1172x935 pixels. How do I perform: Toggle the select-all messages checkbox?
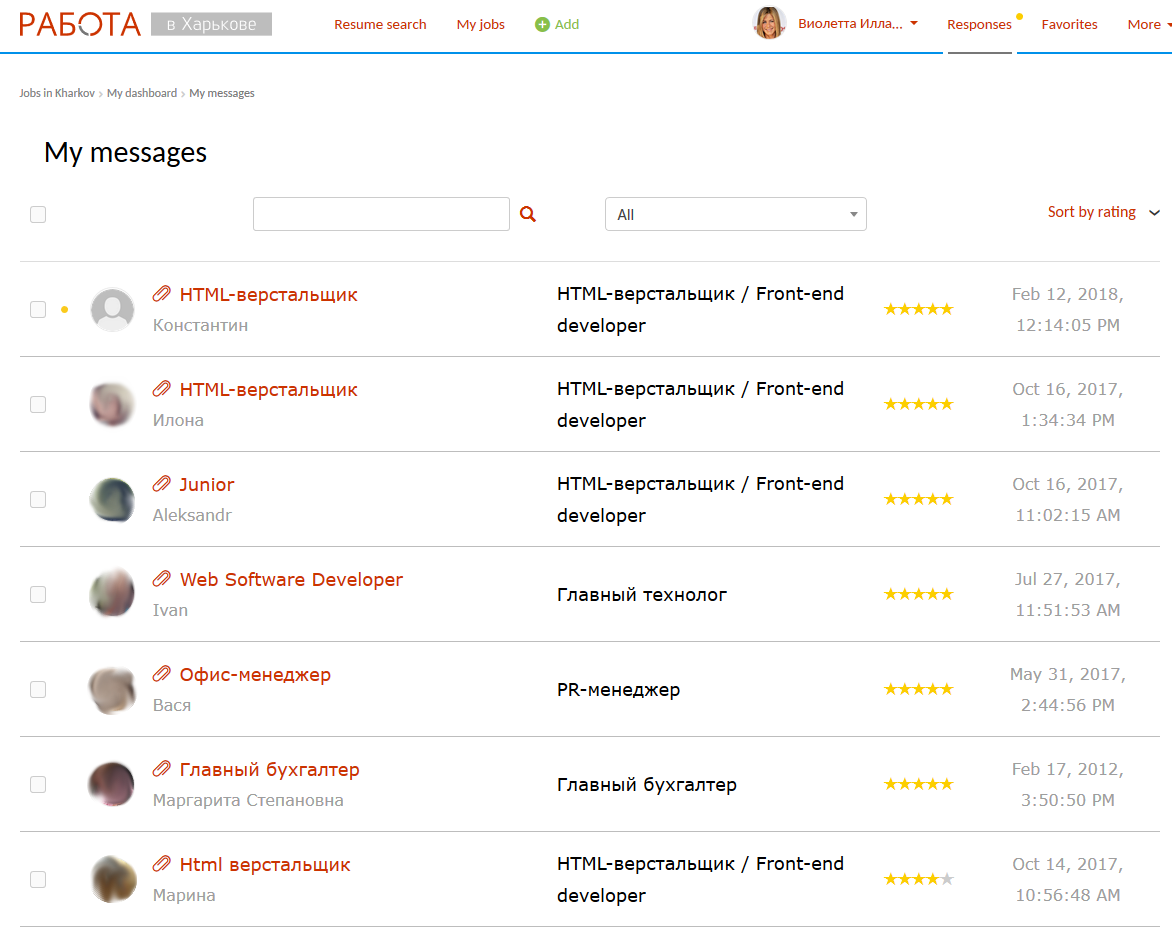[x=38, y=214]
